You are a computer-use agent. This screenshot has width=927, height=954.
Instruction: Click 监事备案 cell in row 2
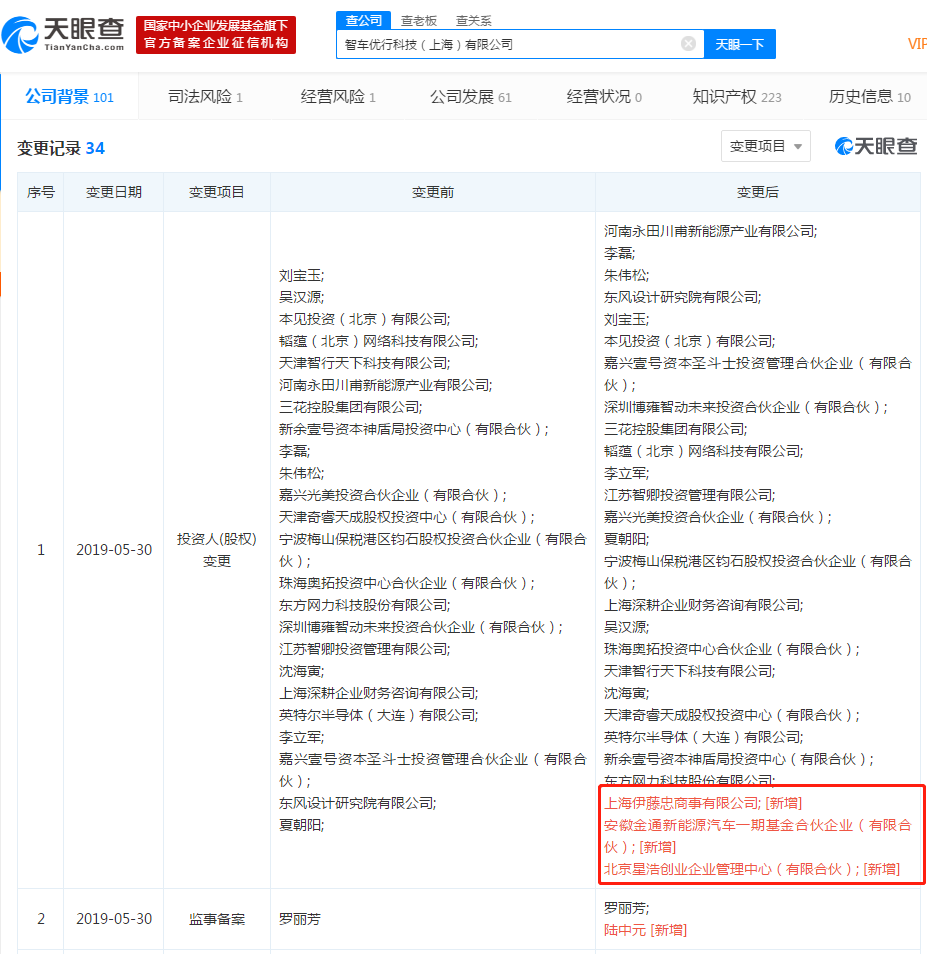(217, 919)
